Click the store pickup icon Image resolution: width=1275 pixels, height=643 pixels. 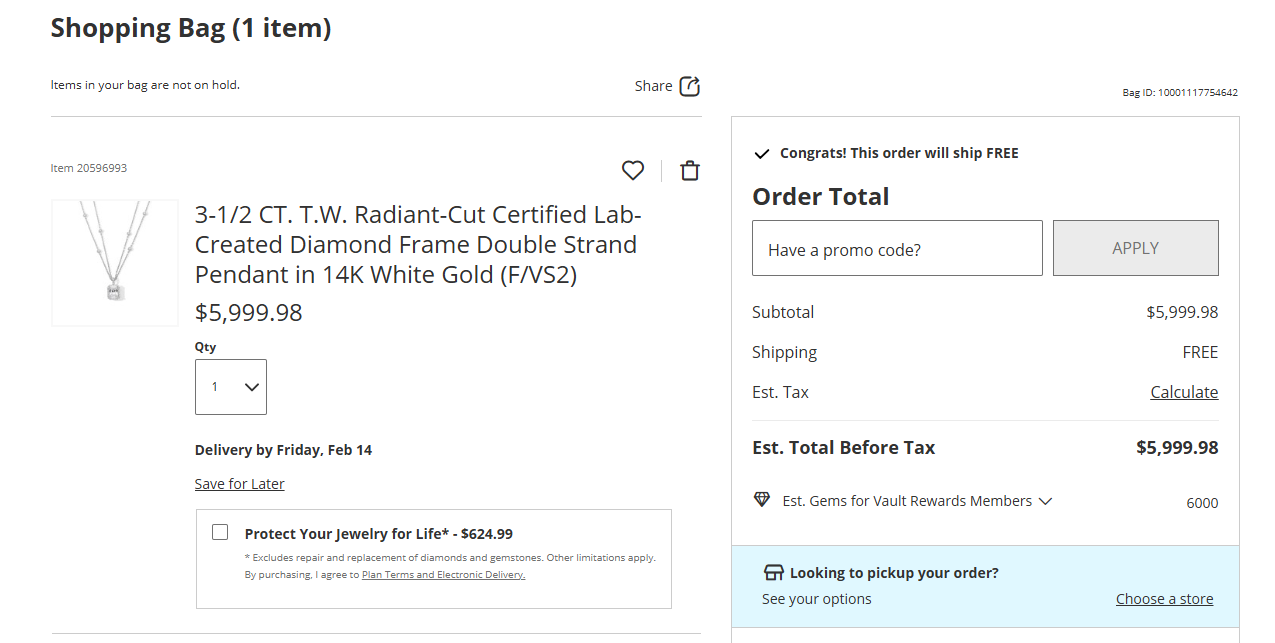click(773, 571)
